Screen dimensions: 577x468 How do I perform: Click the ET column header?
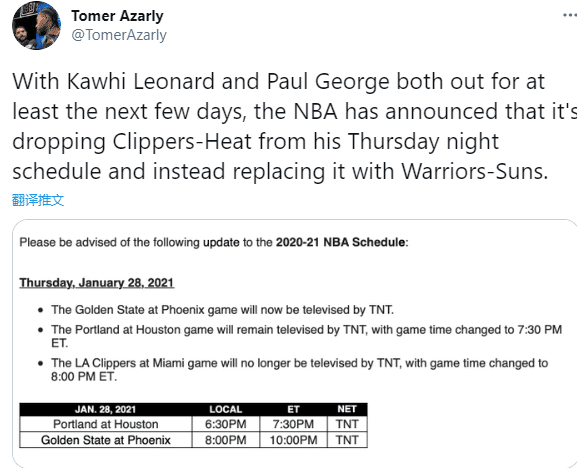tap(293, 410)
